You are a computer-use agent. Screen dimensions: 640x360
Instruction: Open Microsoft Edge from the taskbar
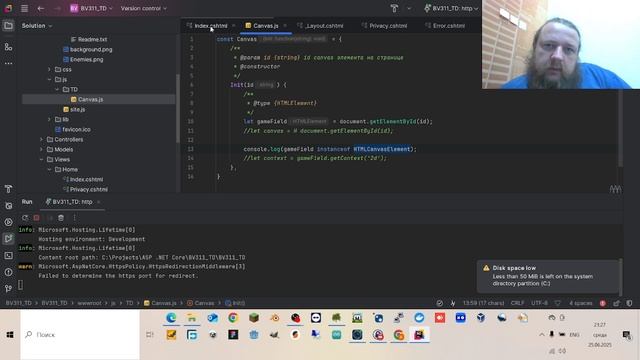click(x=171, y=318)
